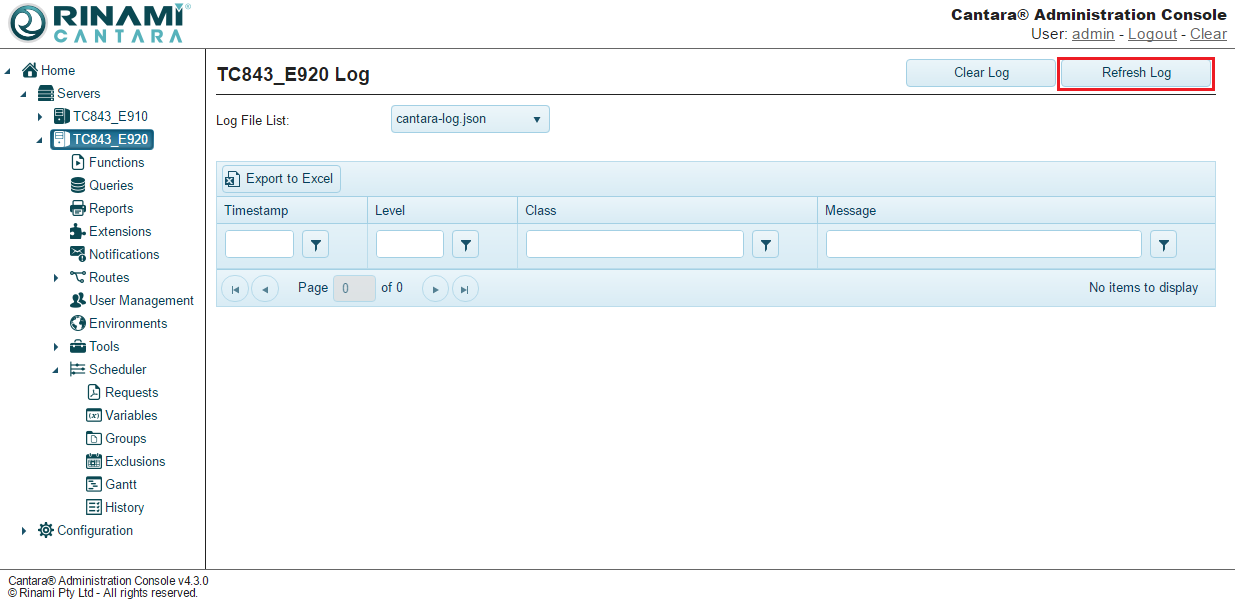Go to the previous page arrow
This screenshot has width=1235, height=610.
[x=265, y=289]
